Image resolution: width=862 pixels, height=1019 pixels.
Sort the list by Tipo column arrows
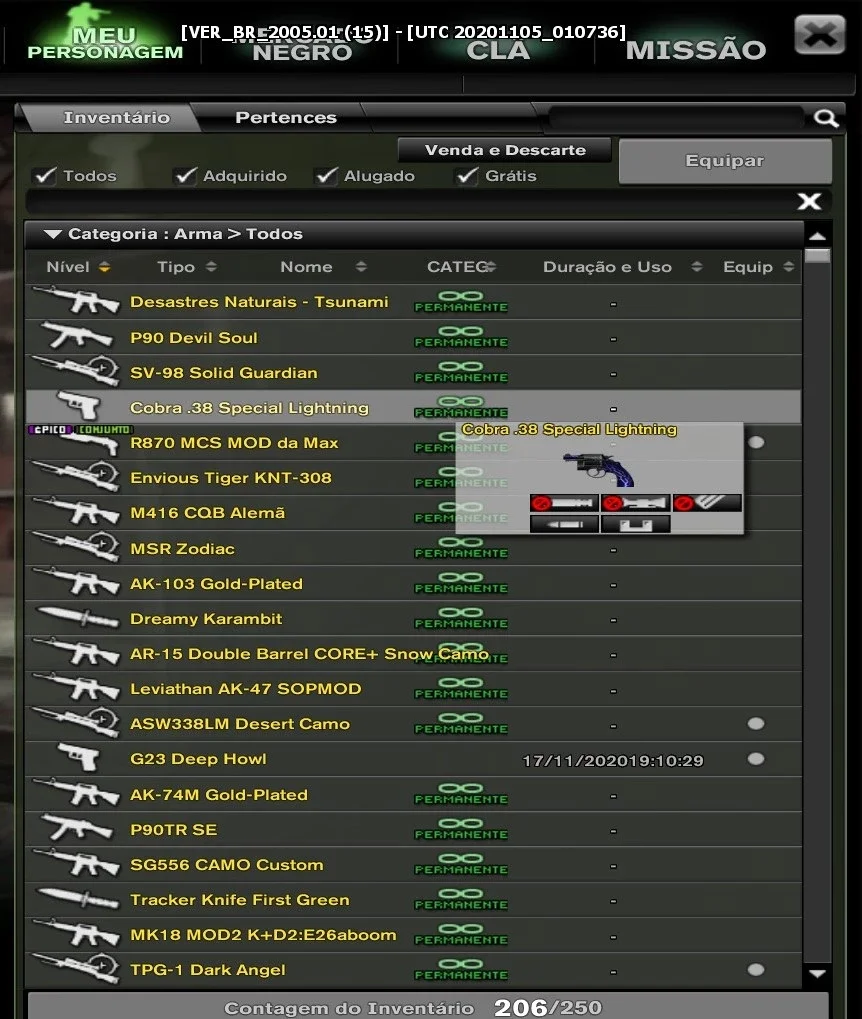[211, 267]
